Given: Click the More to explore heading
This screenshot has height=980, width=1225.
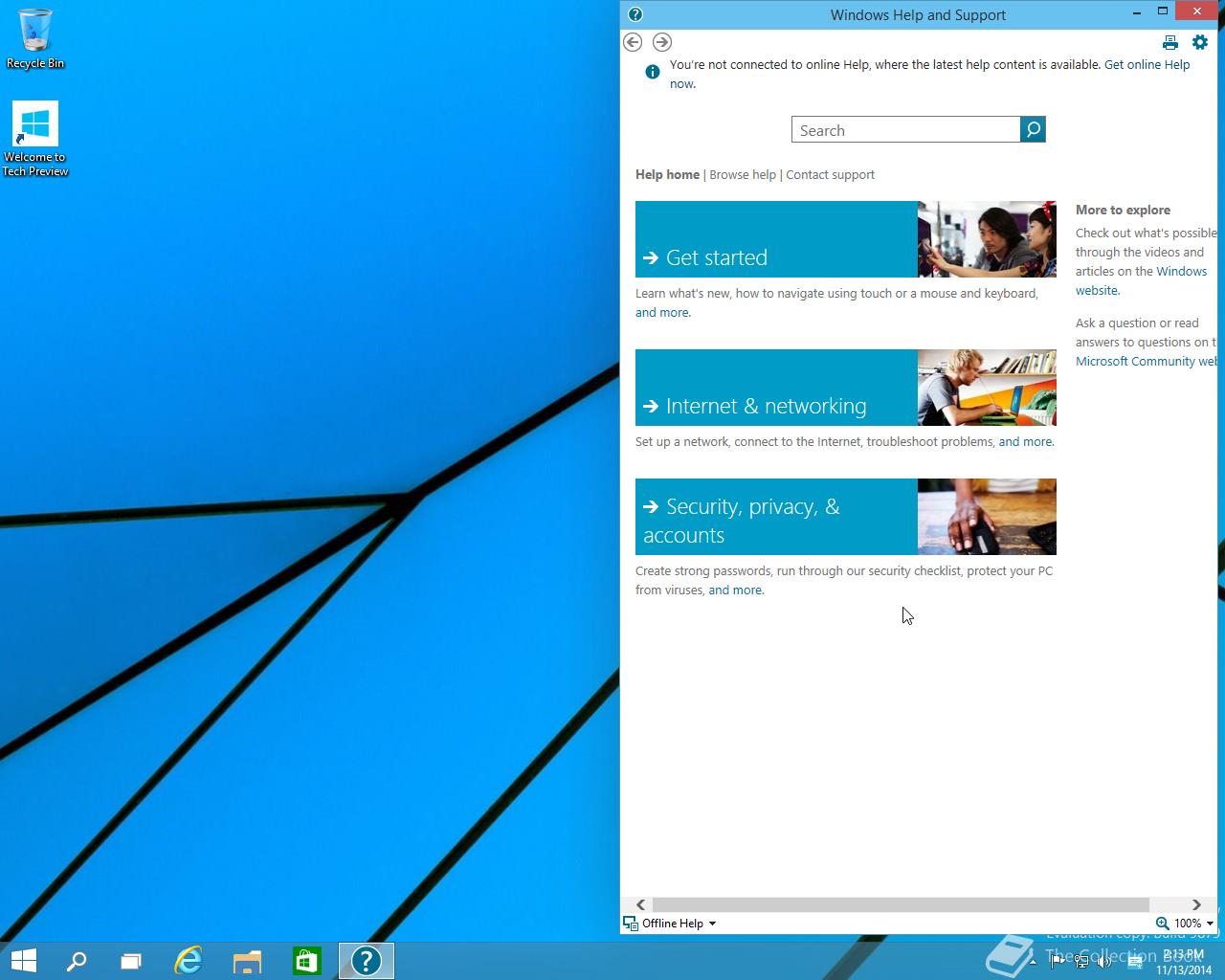Looking at the screenshot, I should click(x=1123, y=210).
